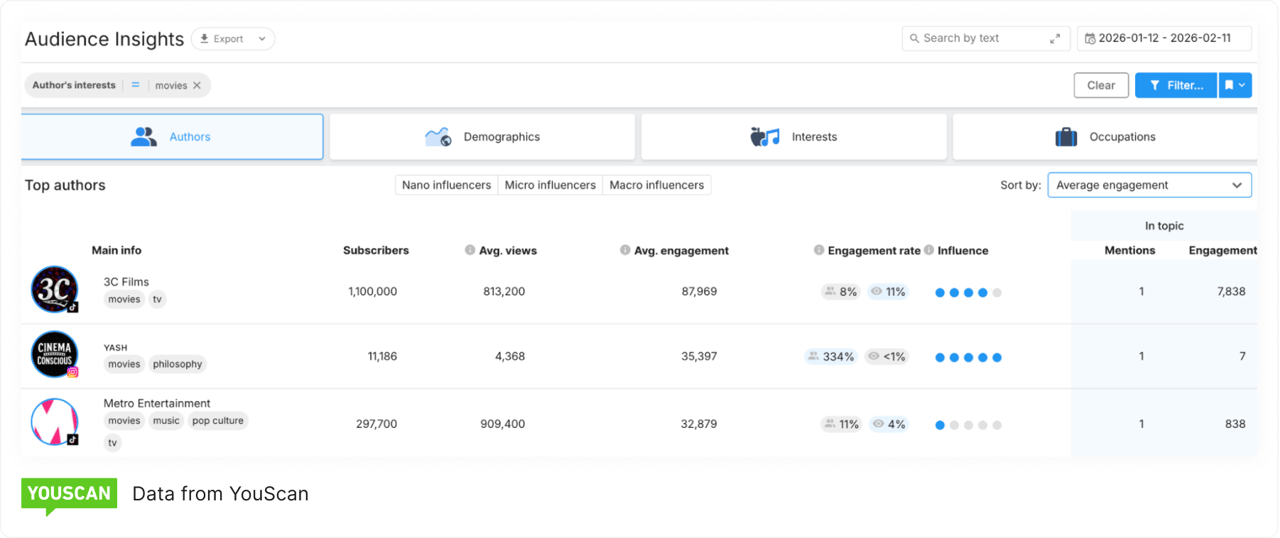Switch to the Occupations tab
Screen dimensions: 1280x538
coord(1104,137)
